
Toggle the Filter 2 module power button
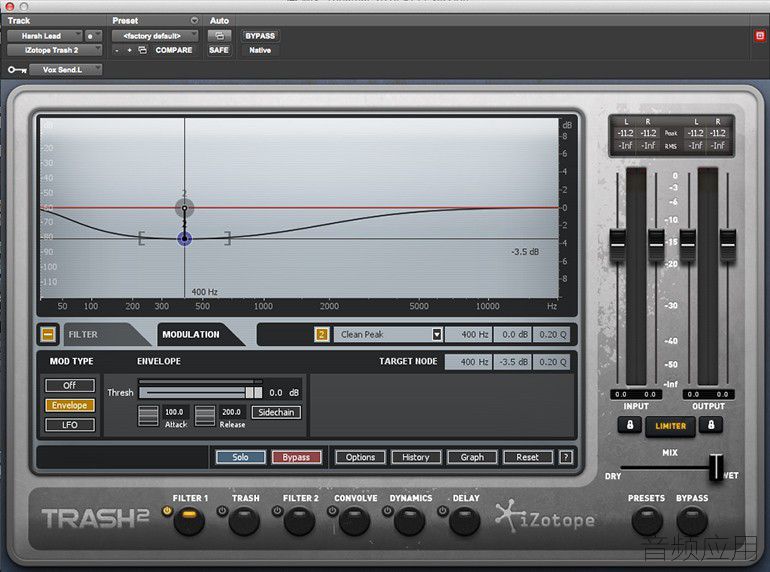tap(277, 511)
